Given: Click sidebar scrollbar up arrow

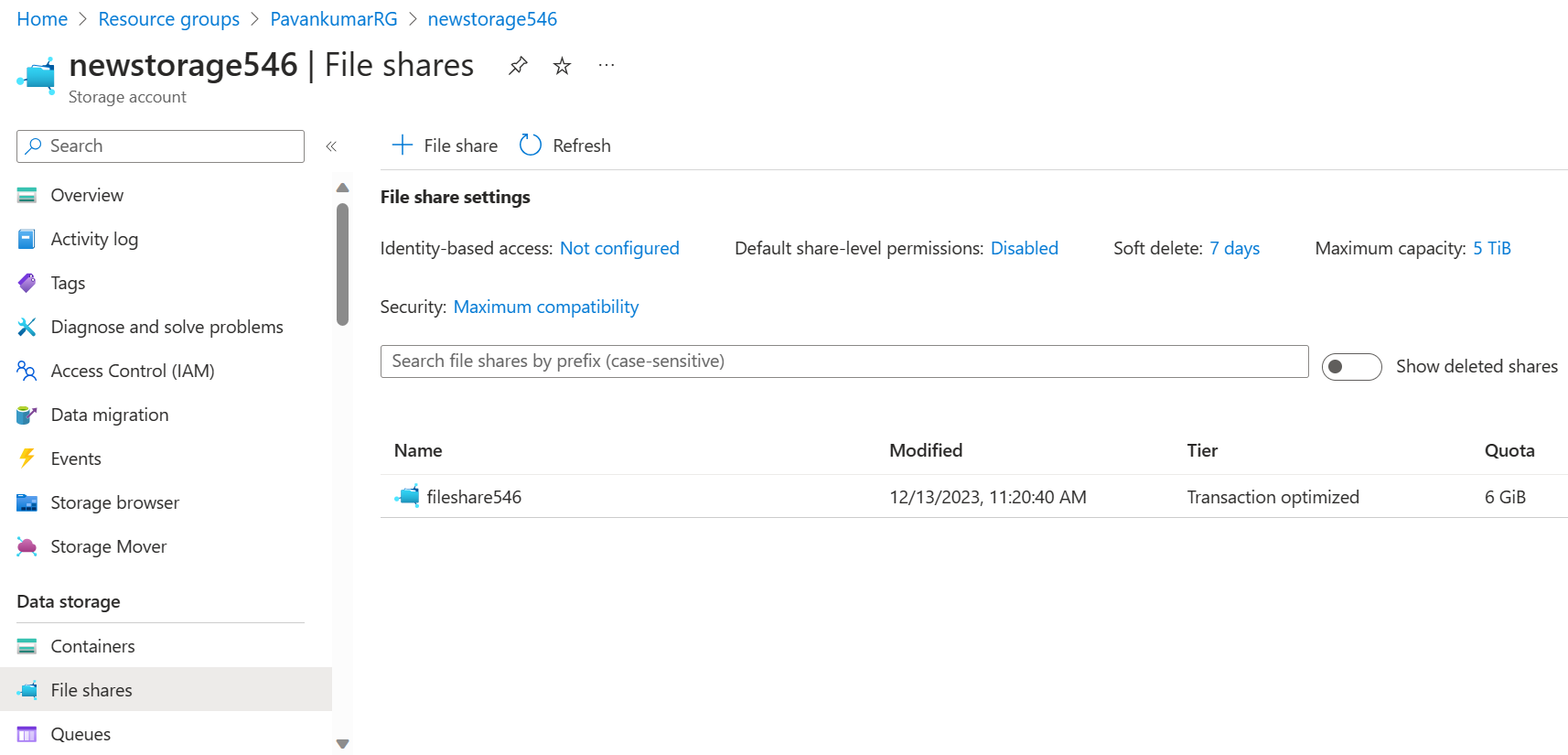Looking at the screenshot, I should (343, 188).
